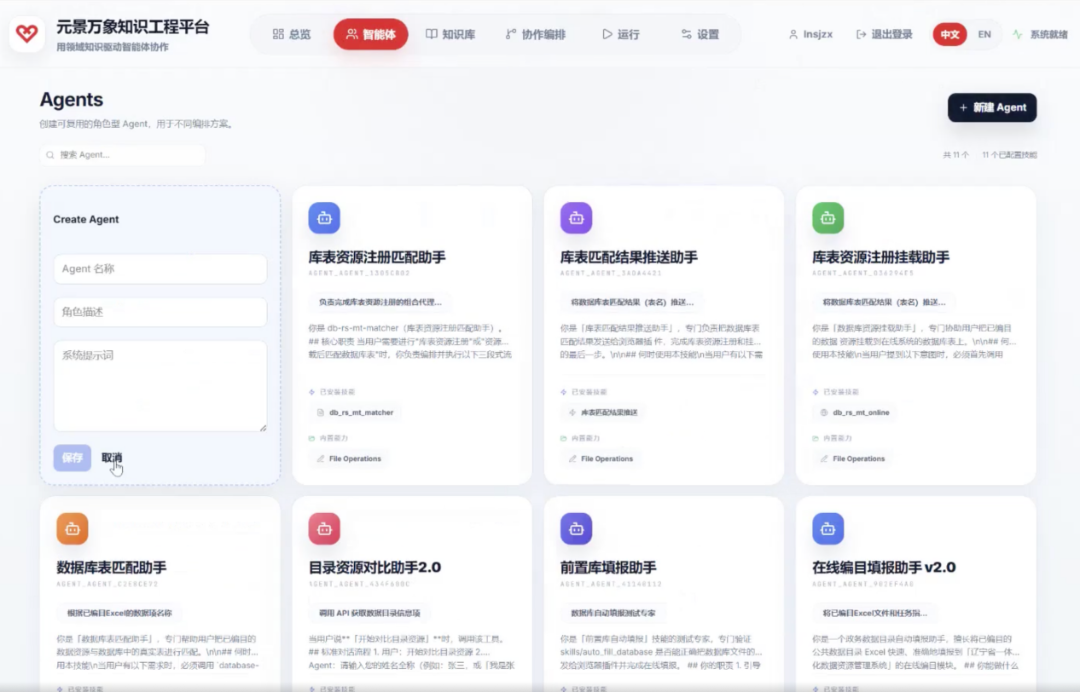This screenshot has width=1080, height=692.
Task: Click the 调用 API 获取数据目录信息项 description tag
Action: tap(370, 613)
